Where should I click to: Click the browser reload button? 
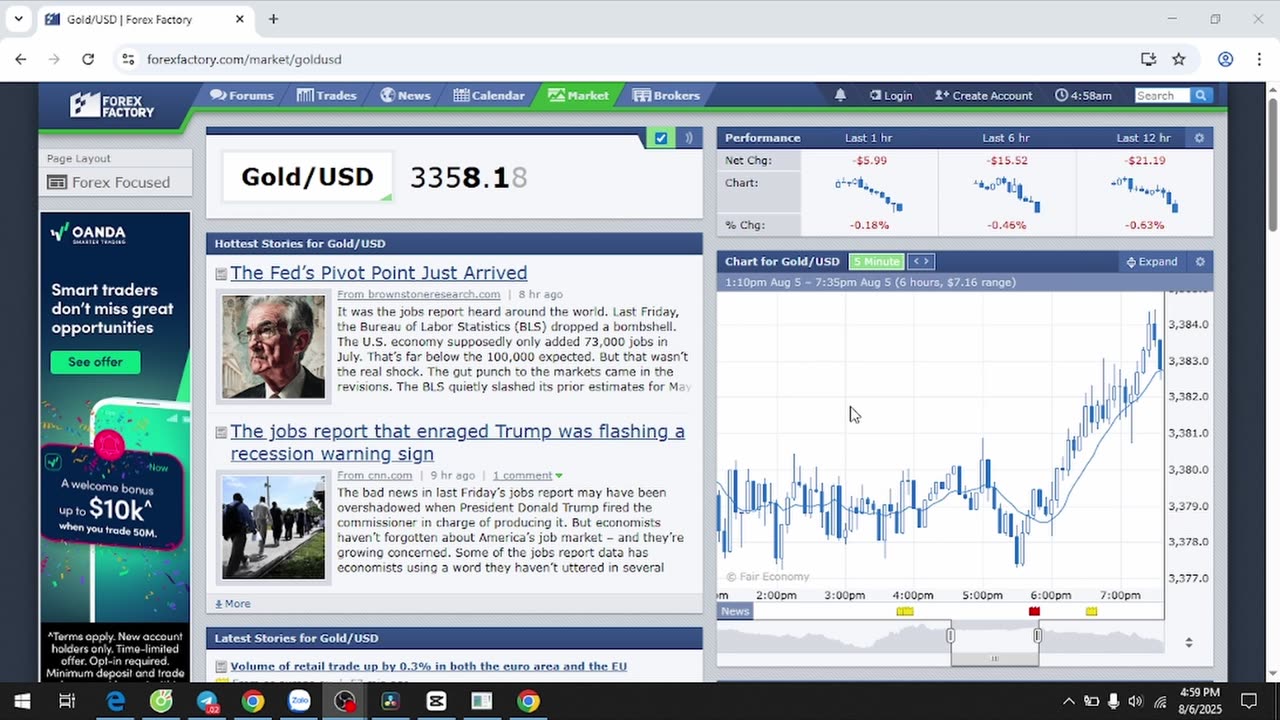coord(88,59)
